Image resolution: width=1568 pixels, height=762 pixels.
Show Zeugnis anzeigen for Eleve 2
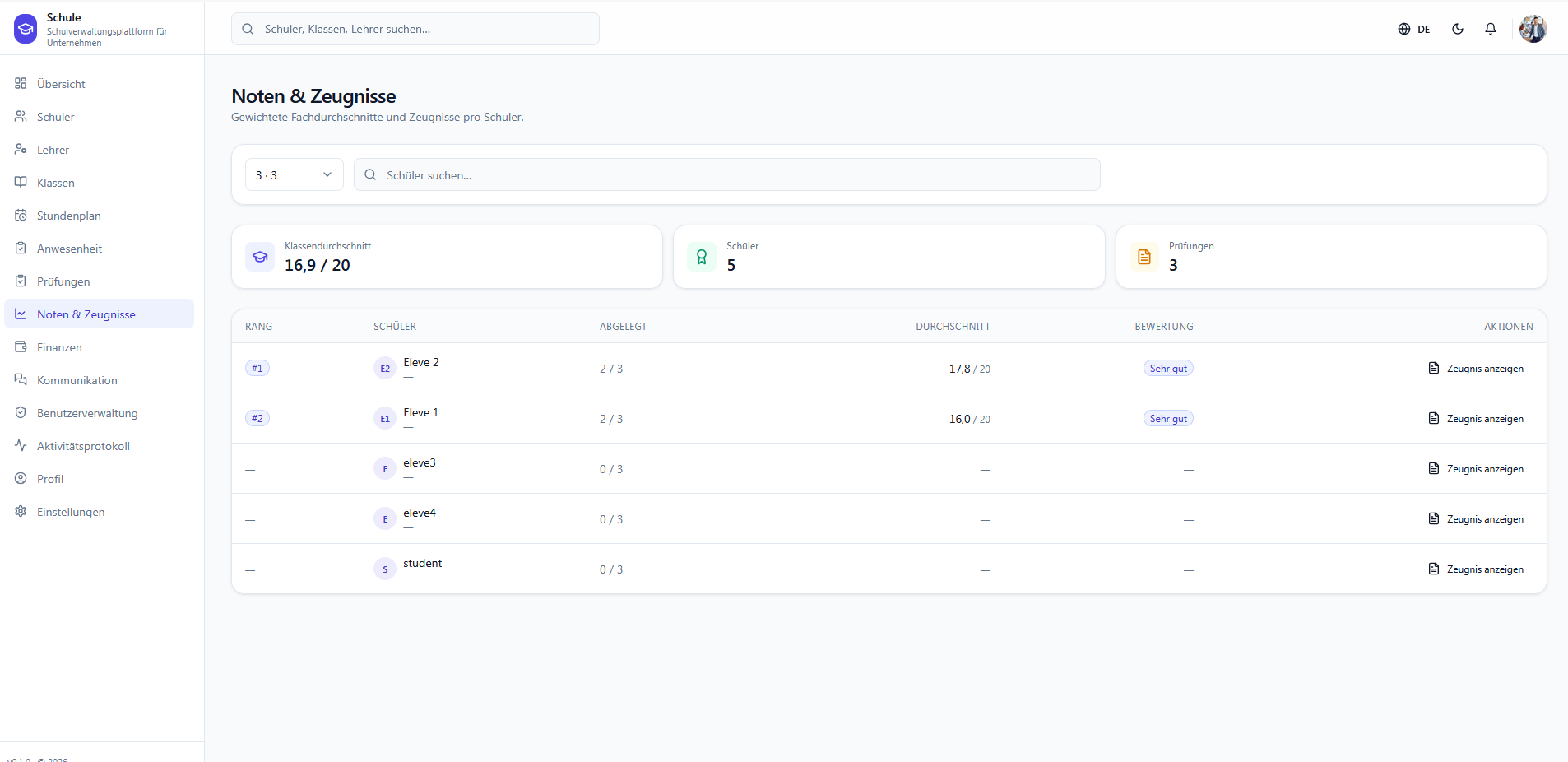[x=1476, y=369]
